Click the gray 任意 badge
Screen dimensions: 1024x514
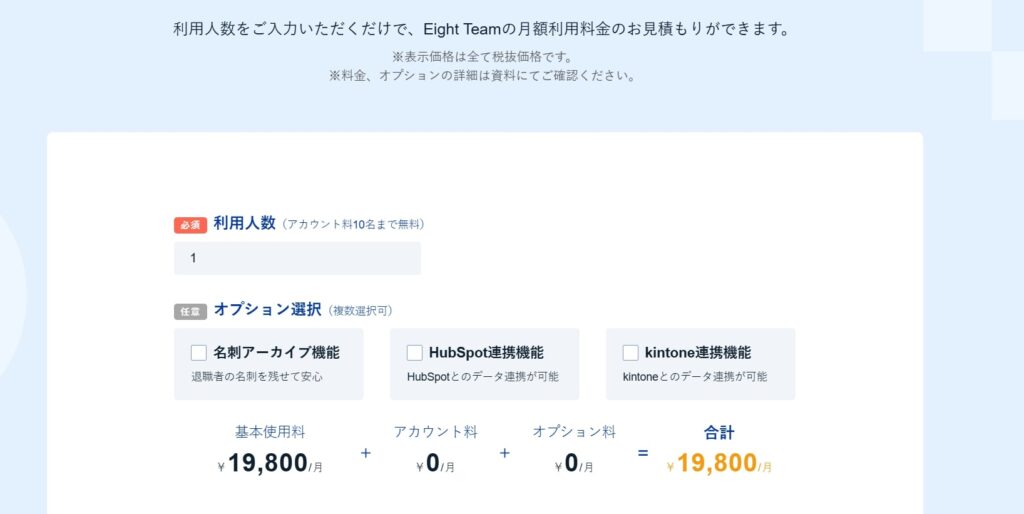190,311
